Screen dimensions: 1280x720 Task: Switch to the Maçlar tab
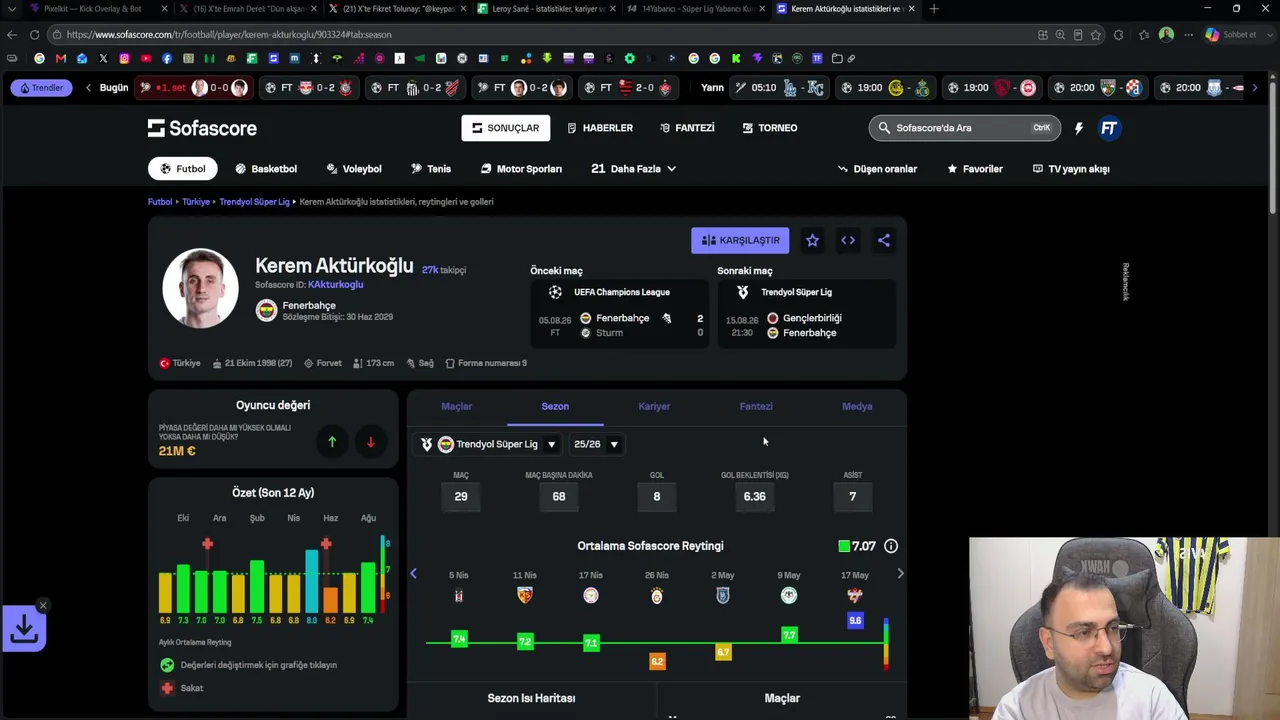[456, 406]
